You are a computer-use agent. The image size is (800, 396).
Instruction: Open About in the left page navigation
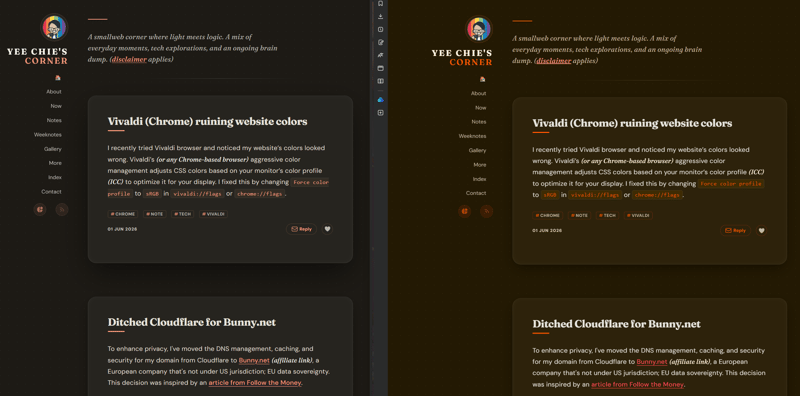coord(54,92)
